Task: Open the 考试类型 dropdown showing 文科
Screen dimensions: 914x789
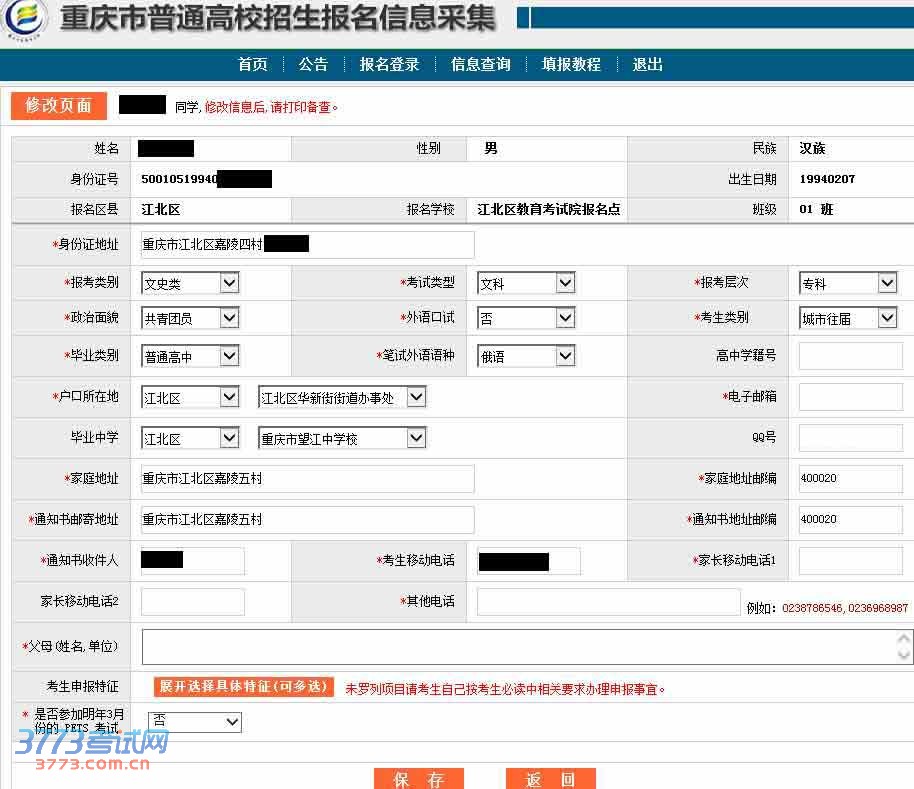Action: (526, 283)
